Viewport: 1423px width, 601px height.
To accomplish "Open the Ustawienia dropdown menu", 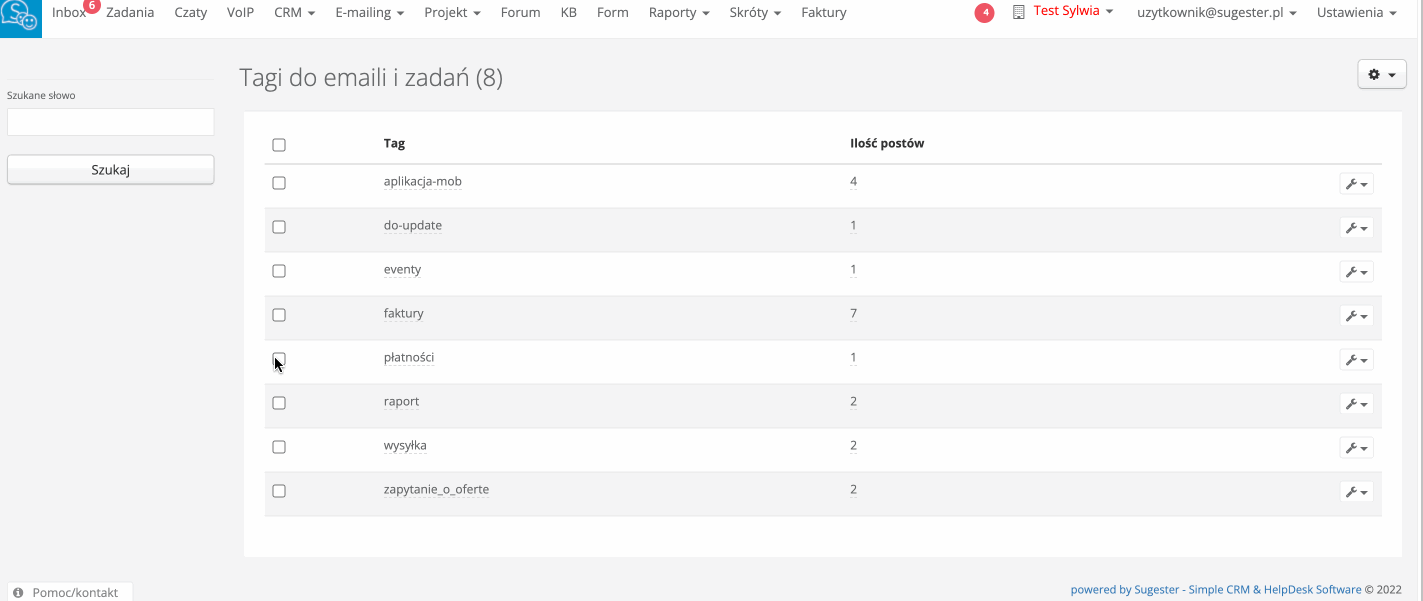I will point(1357,13).
